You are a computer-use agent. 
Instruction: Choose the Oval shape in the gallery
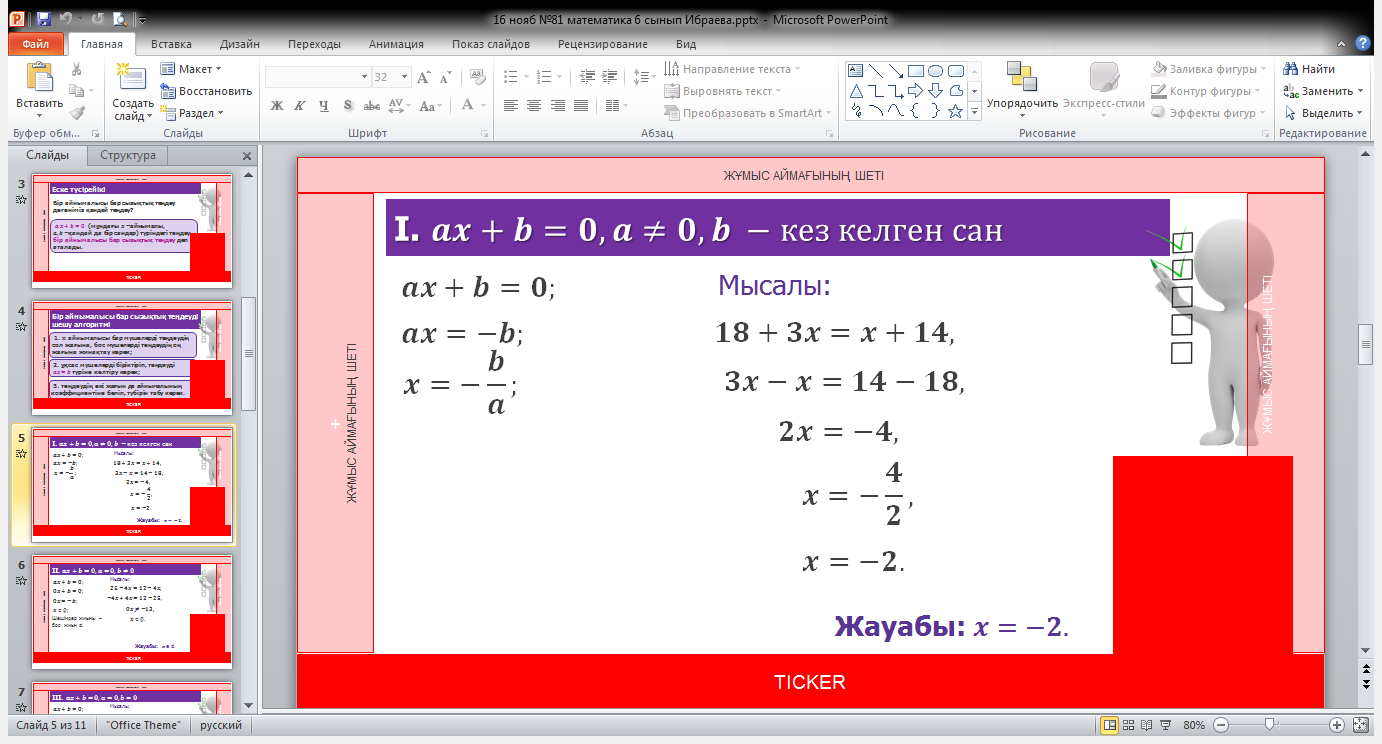point(935,71)
